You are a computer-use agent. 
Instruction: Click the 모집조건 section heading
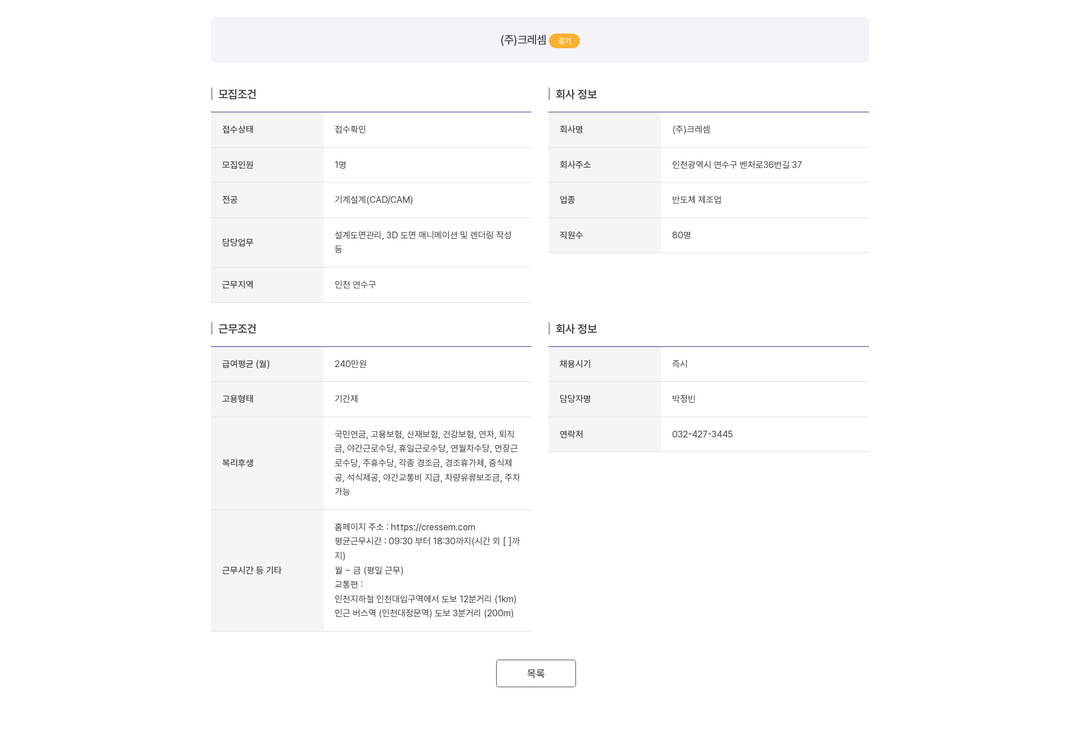point(237,94)
